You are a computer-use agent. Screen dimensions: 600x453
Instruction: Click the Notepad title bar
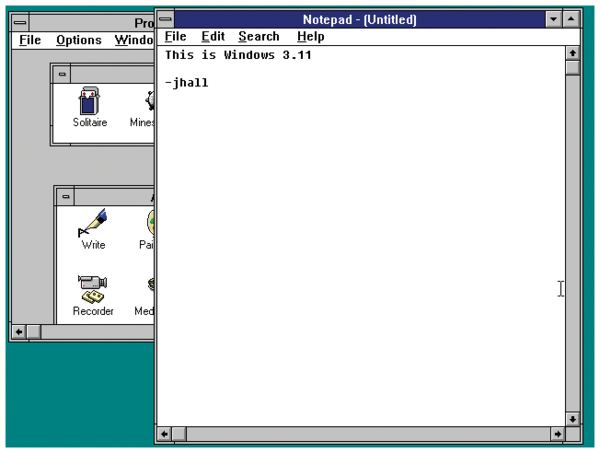coord(360,19)
